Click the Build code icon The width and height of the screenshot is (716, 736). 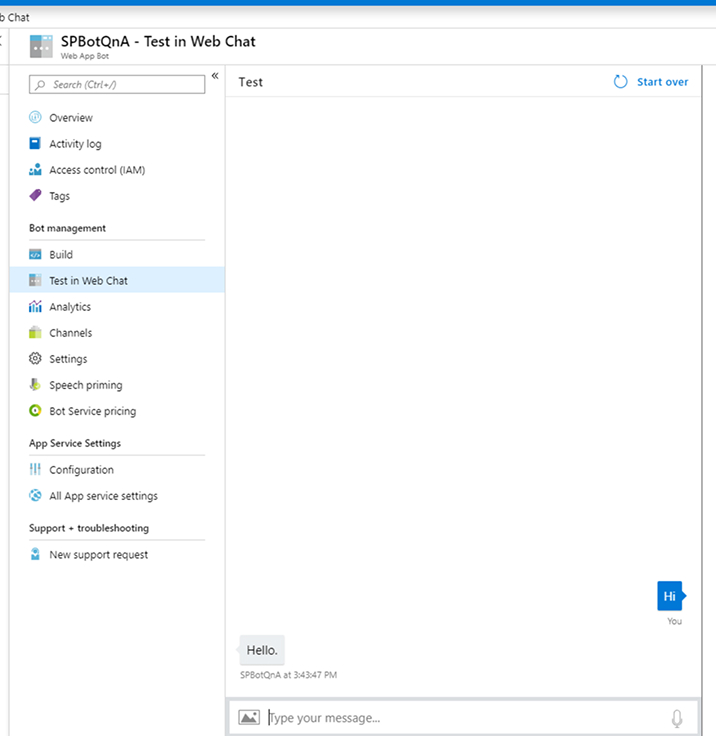35,254
